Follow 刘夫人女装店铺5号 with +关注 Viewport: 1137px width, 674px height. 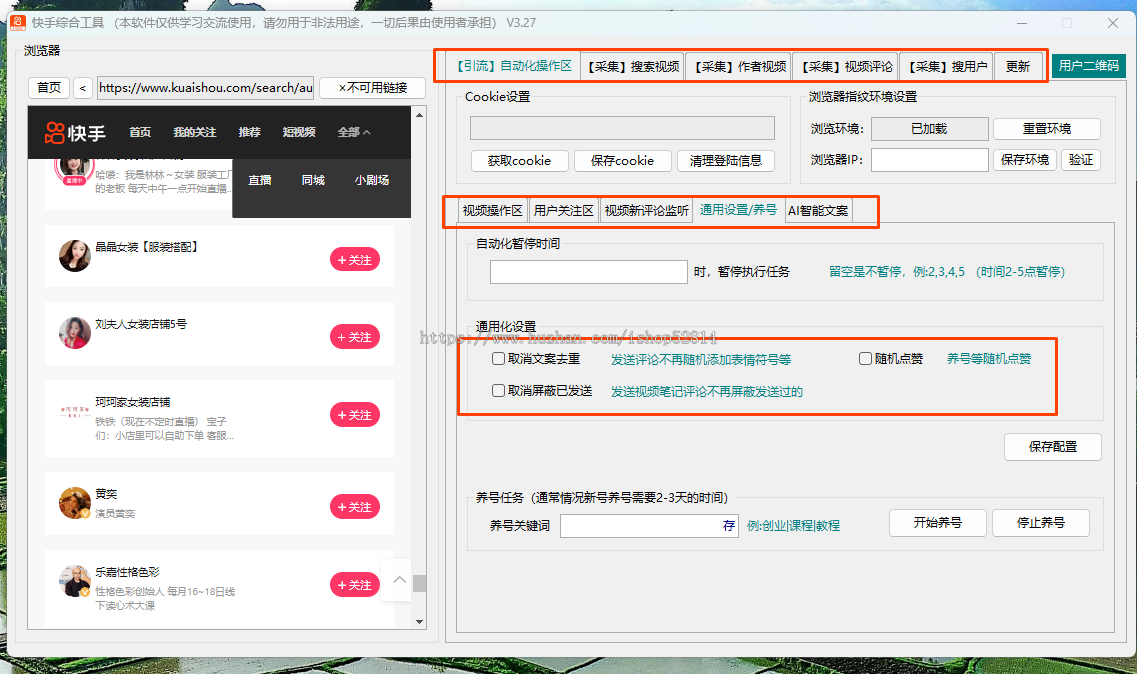coord(355,337)
